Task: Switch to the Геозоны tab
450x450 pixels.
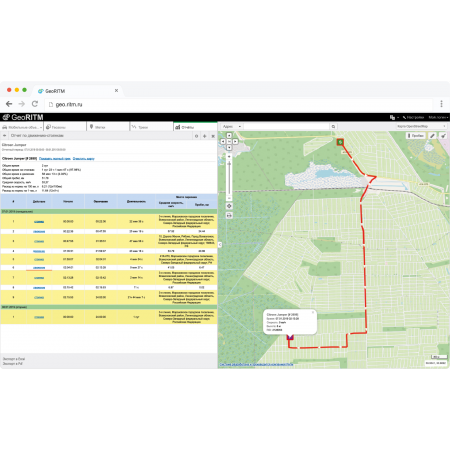Action: [x=65, y=127]
